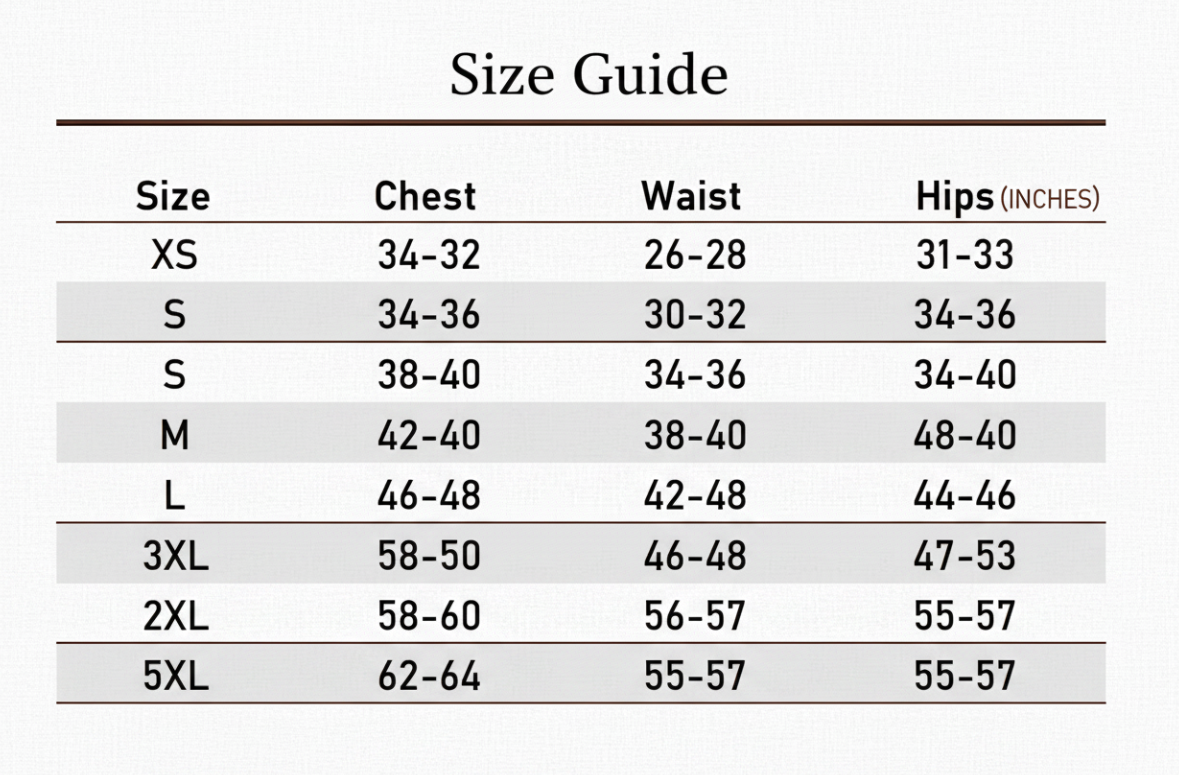Click the Size Guide title
Screen dimensions: 1179x775
coord(589,75)
